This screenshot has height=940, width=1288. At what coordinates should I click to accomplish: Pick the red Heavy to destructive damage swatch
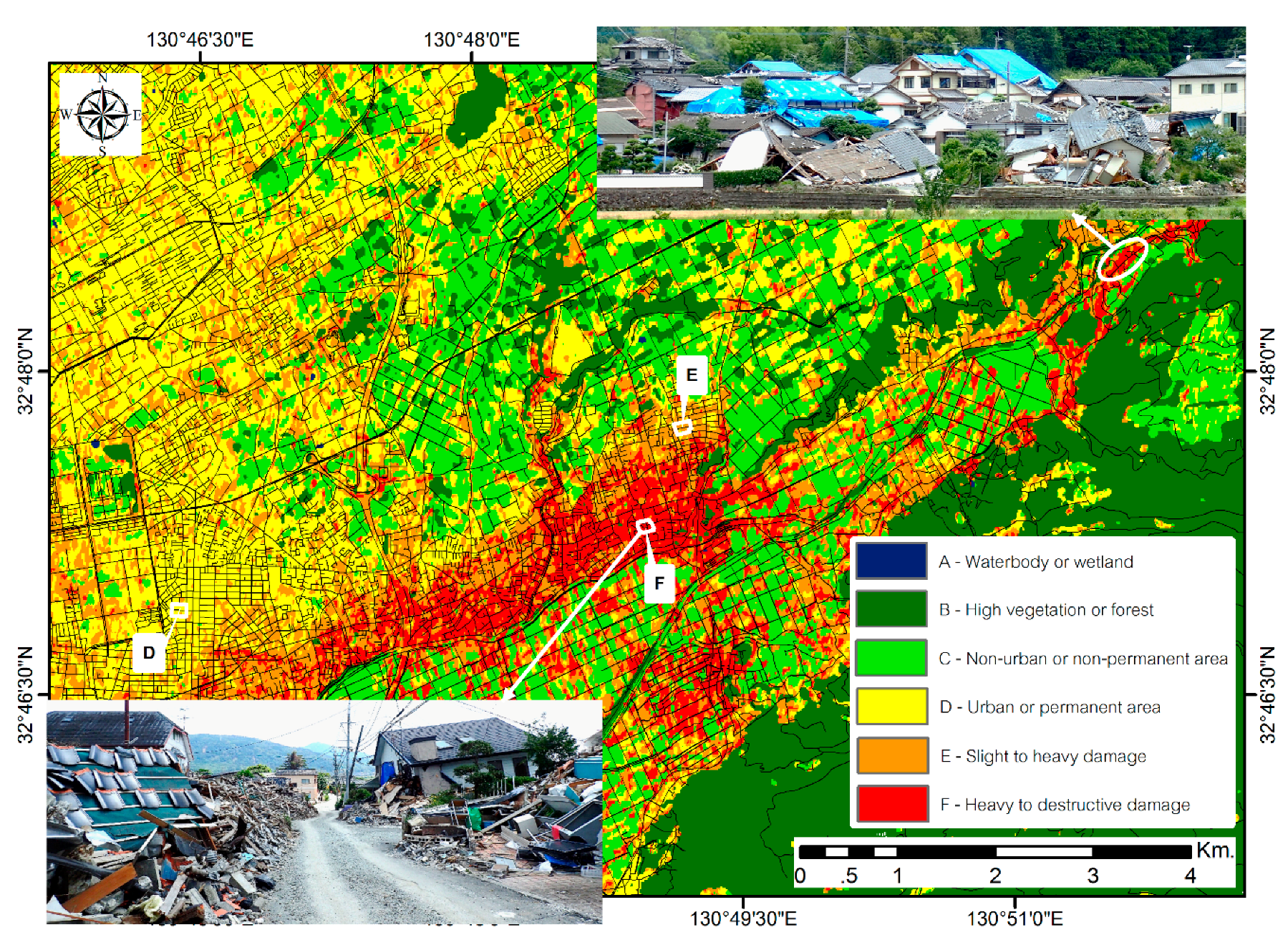pyautogui.click(x=891, y=804)
